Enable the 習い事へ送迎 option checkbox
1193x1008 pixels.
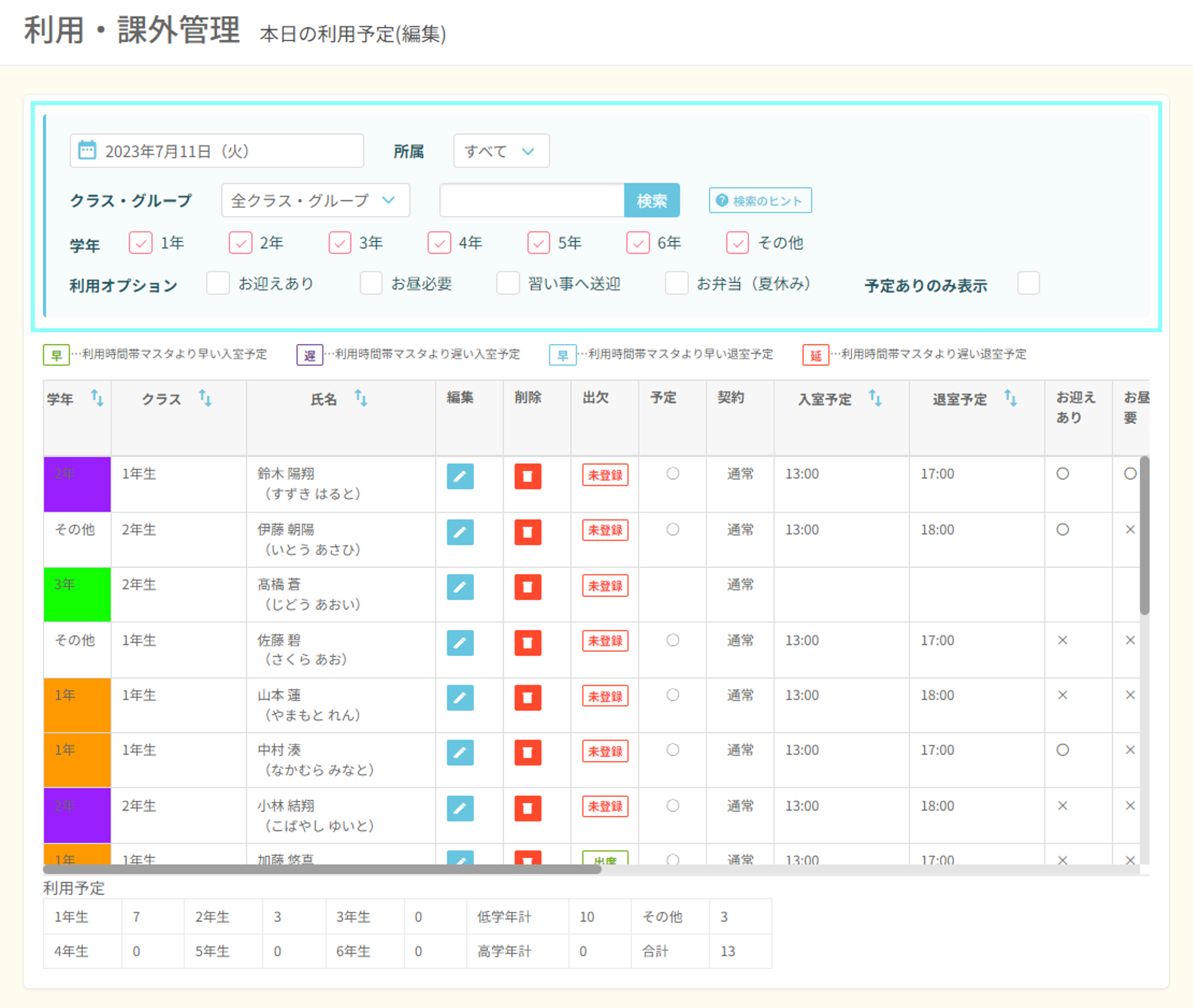pos(508,284)
